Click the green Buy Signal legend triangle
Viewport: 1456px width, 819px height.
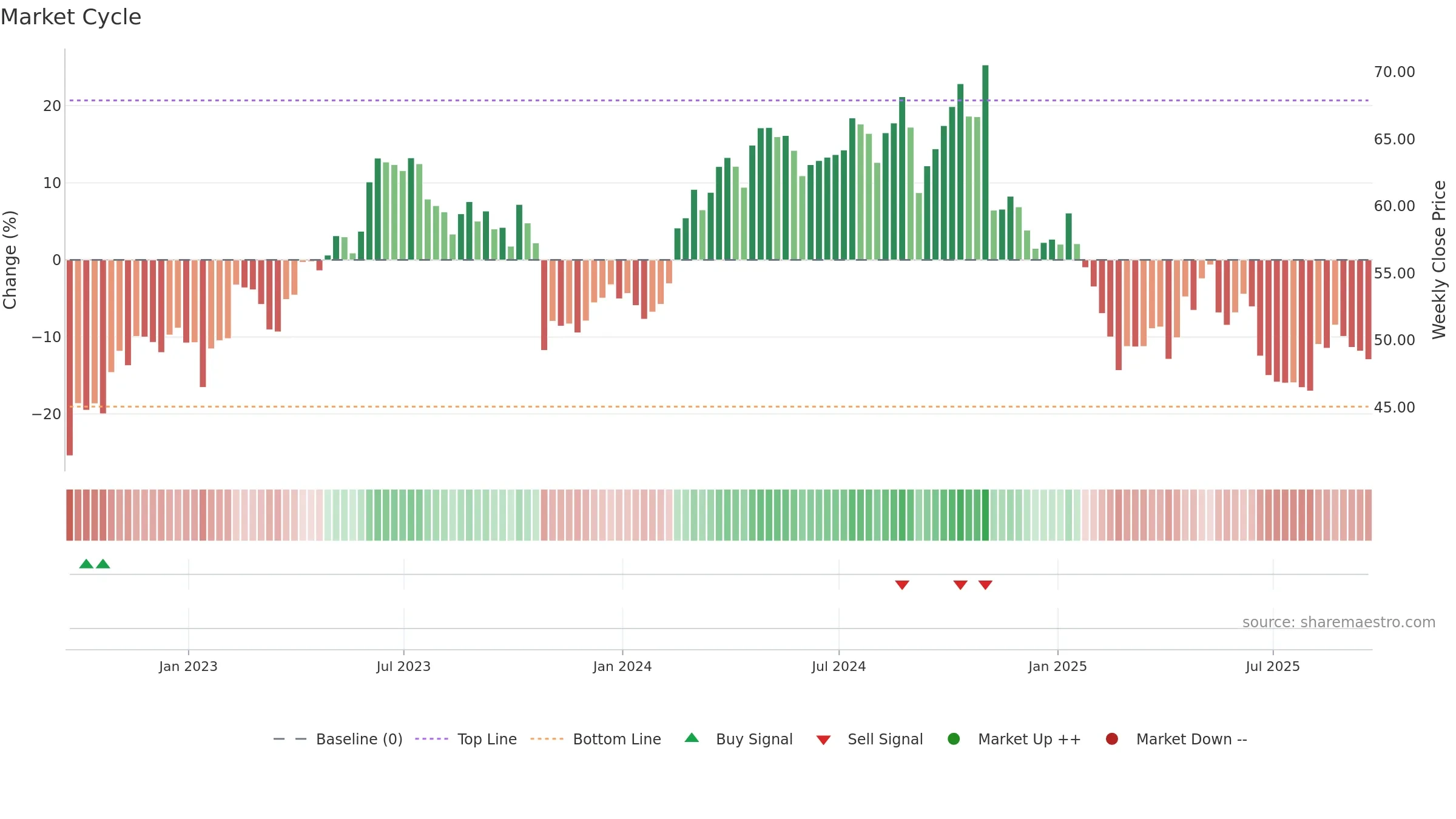[x=692, y=738]
